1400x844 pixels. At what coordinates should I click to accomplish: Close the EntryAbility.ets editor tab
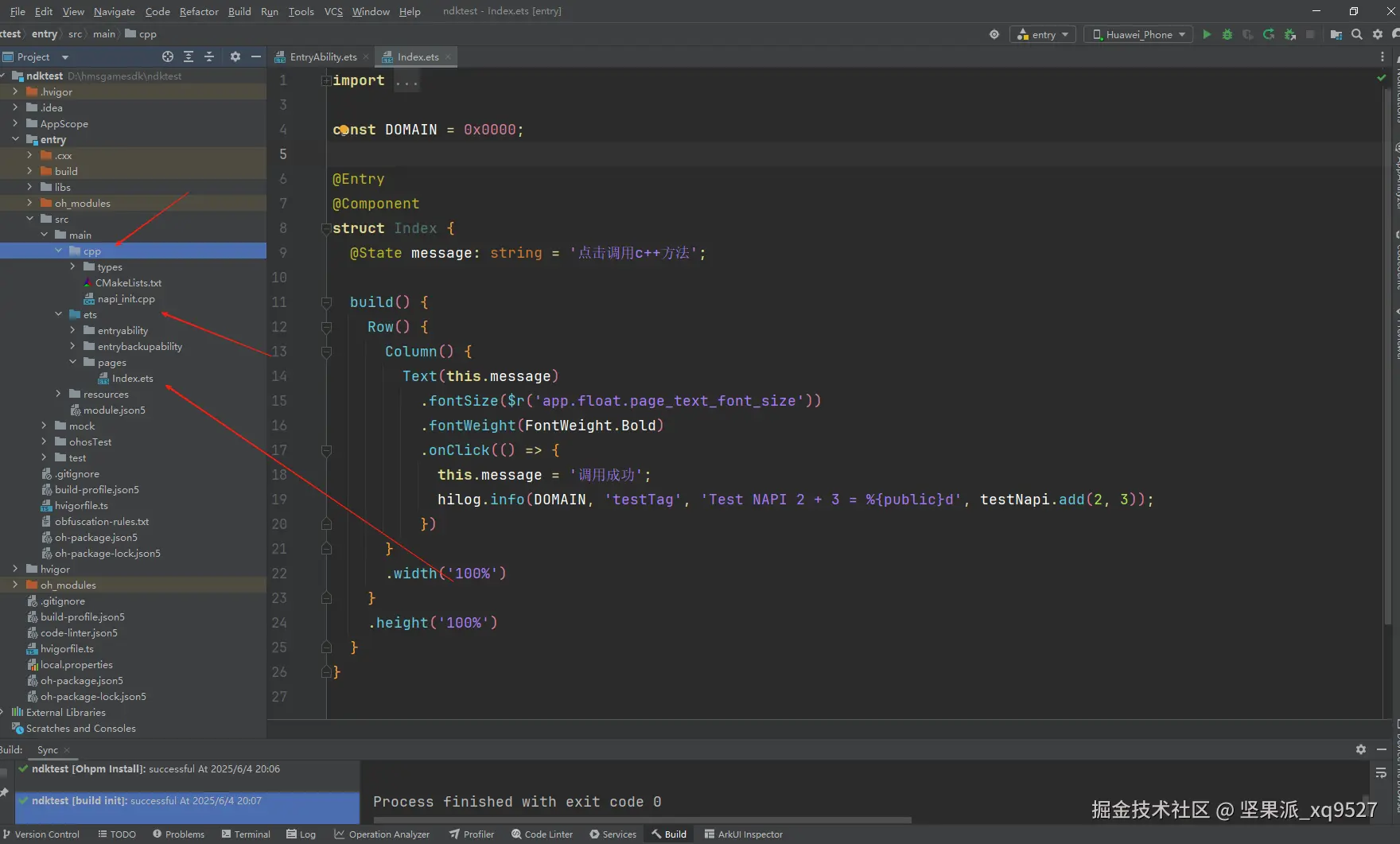click(366, 56)
